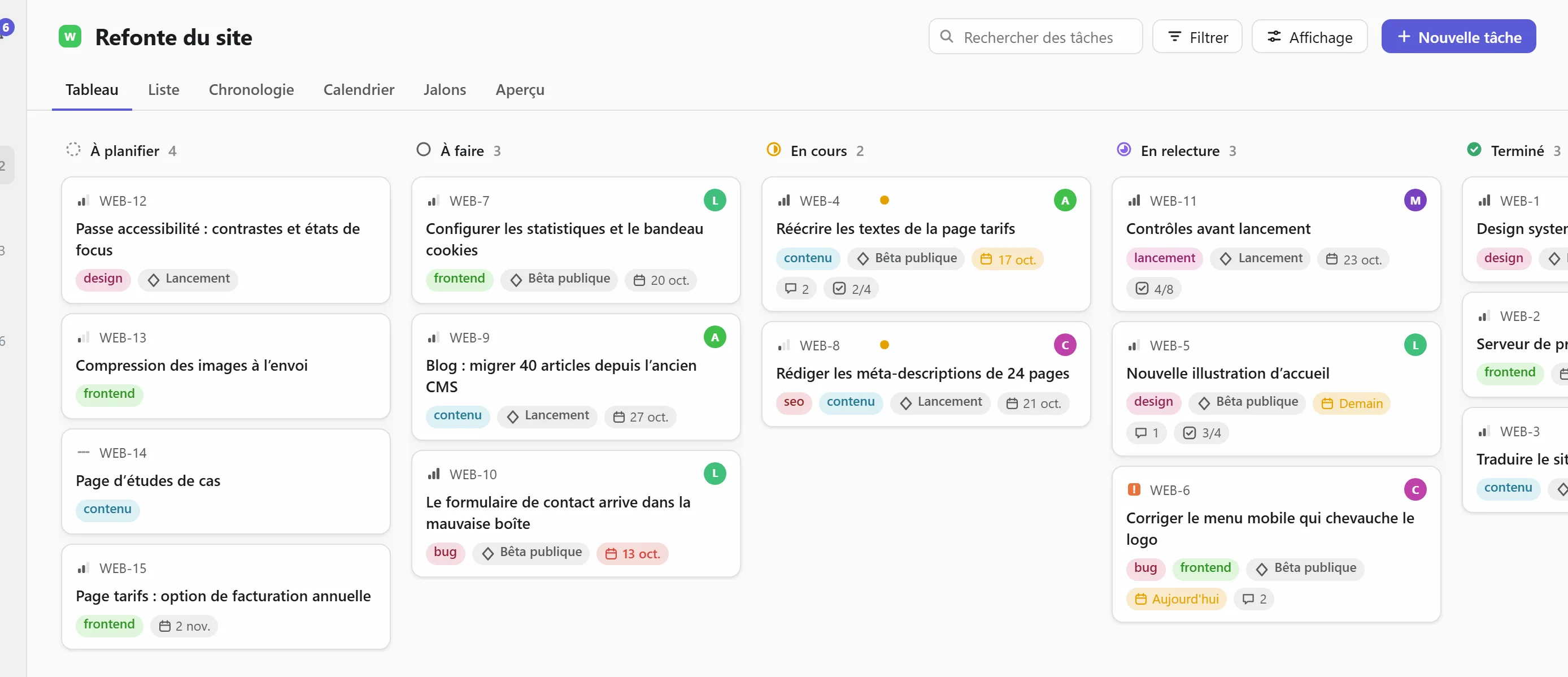Click the En cours column status icon
Image resolution: width=1568 pixels, height=677 pixels.
(773, 150)
